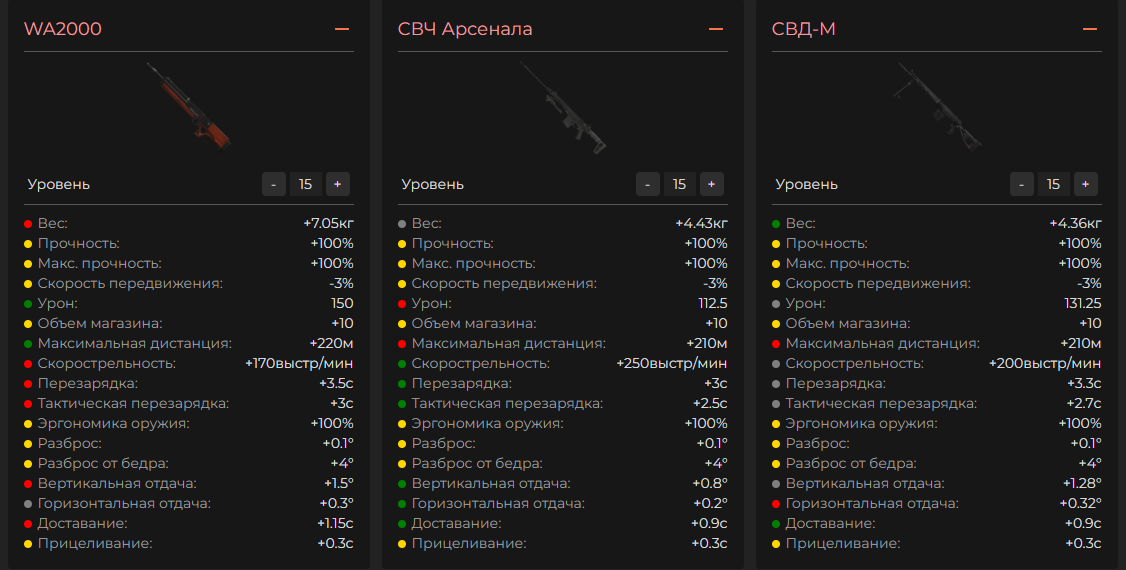The height and width of the screenshot is (570, 1126).
Task: Select СВД-М fire rate +200выстр/мин
Action: click(x=1046, y=363)
